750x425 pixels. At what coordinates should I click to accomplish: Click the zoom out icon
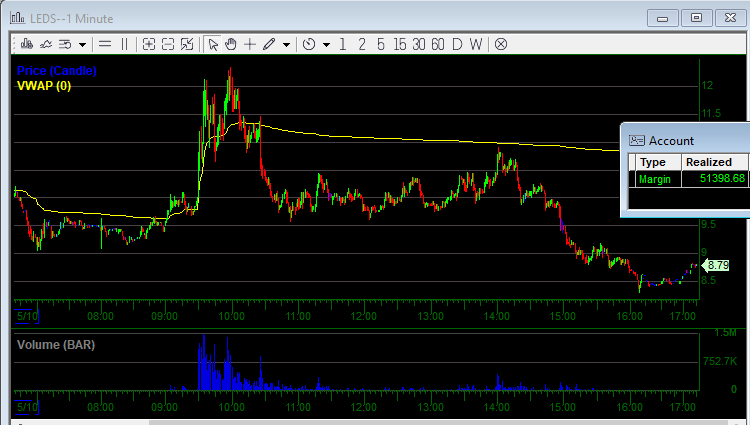click(168, 44)
